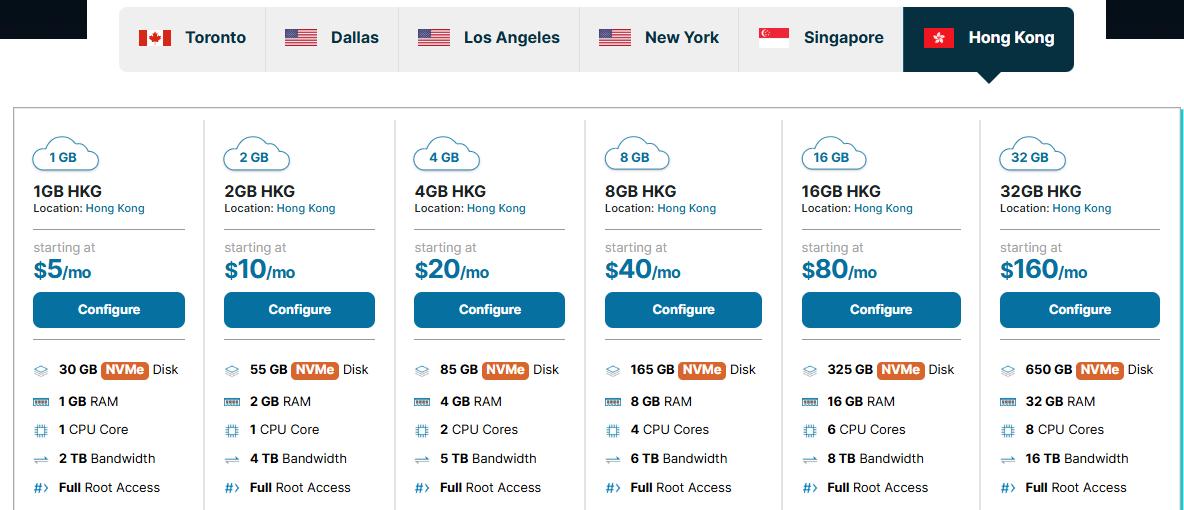
Task: Select the Hong Kong location tab
Action: 988,38
